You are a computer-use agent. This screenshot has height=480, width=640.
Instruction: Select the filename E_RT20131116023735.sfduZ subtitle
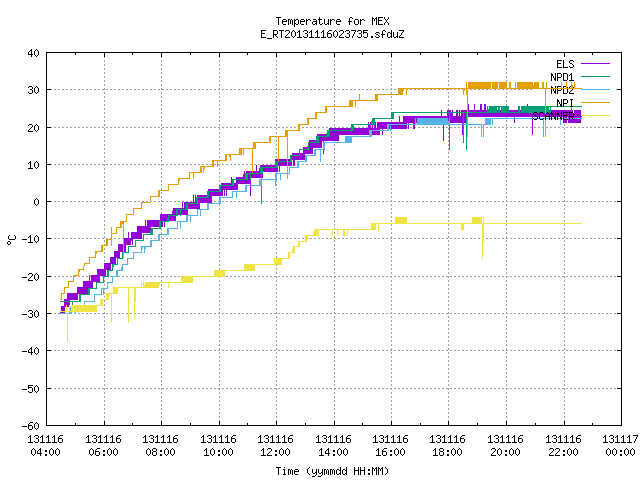pos(332,34)
